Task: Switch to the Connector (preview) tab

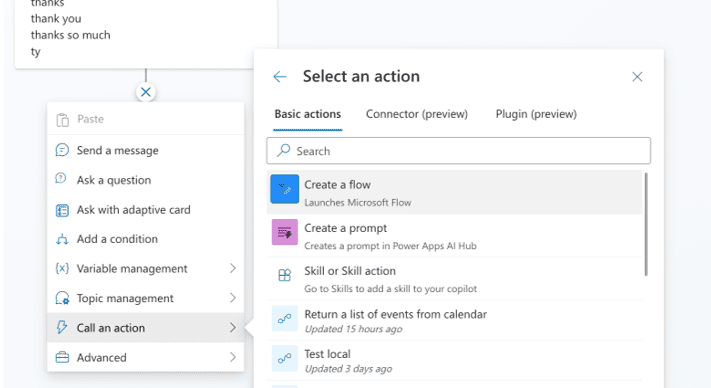Action: pos(417,114)
